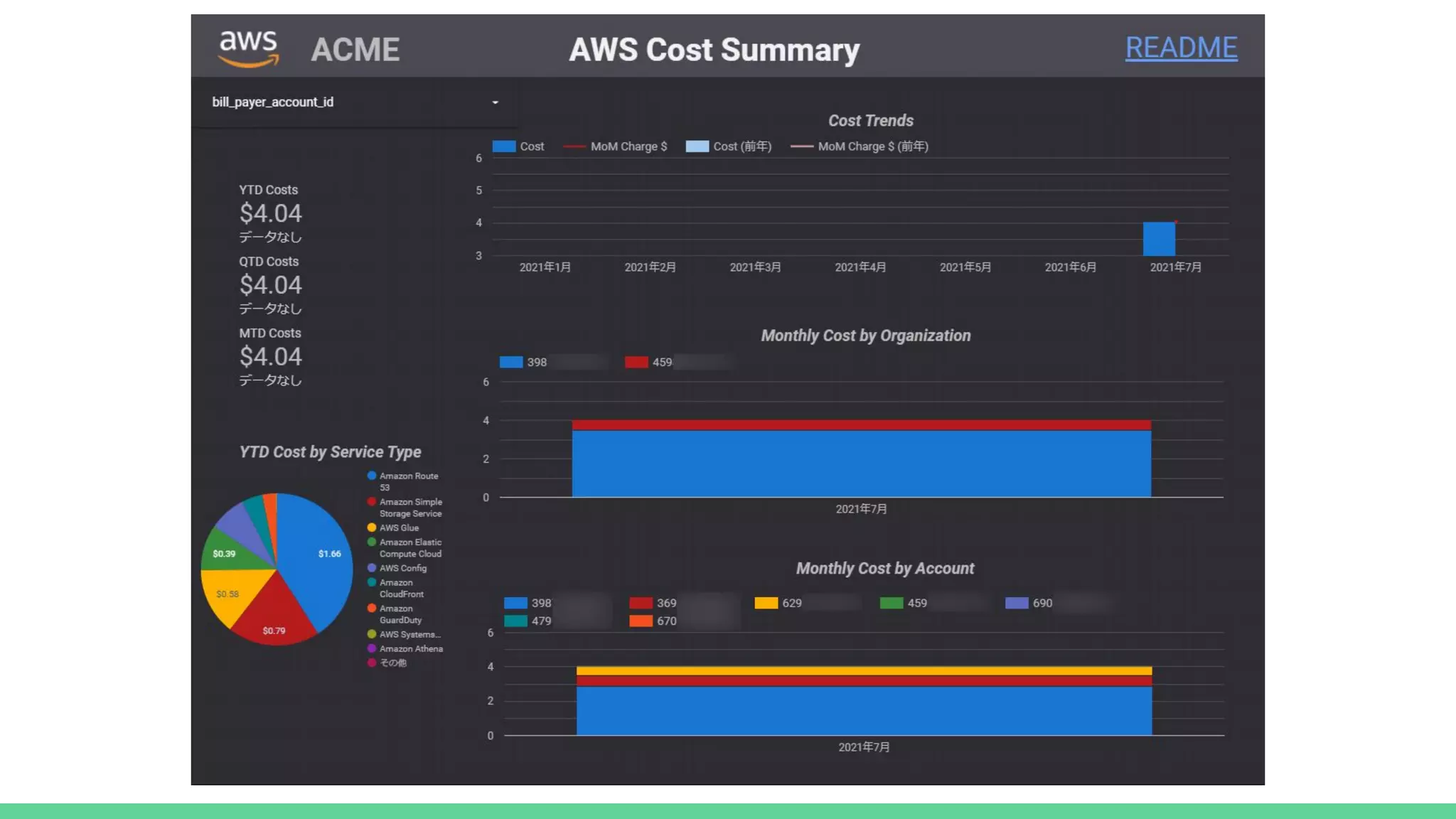Click the green 459 account legend swatch

pos(891,603)
